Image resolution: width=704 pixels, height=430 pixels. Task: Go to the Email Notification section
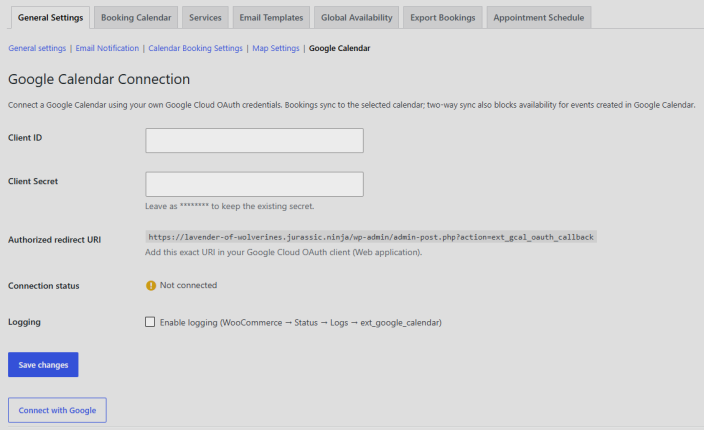107,48
